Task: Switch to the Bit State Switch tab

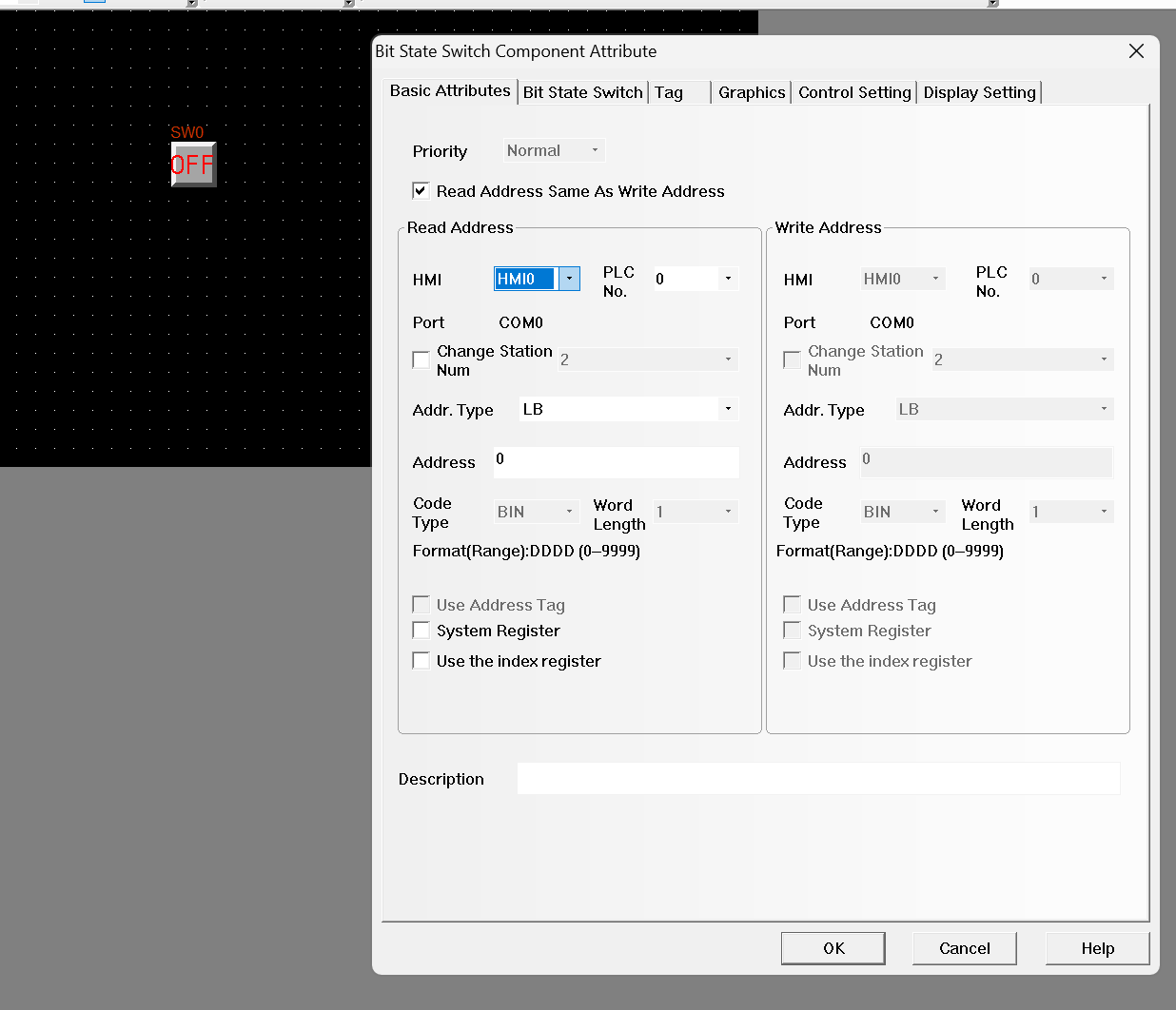Action: pos(583,92)
